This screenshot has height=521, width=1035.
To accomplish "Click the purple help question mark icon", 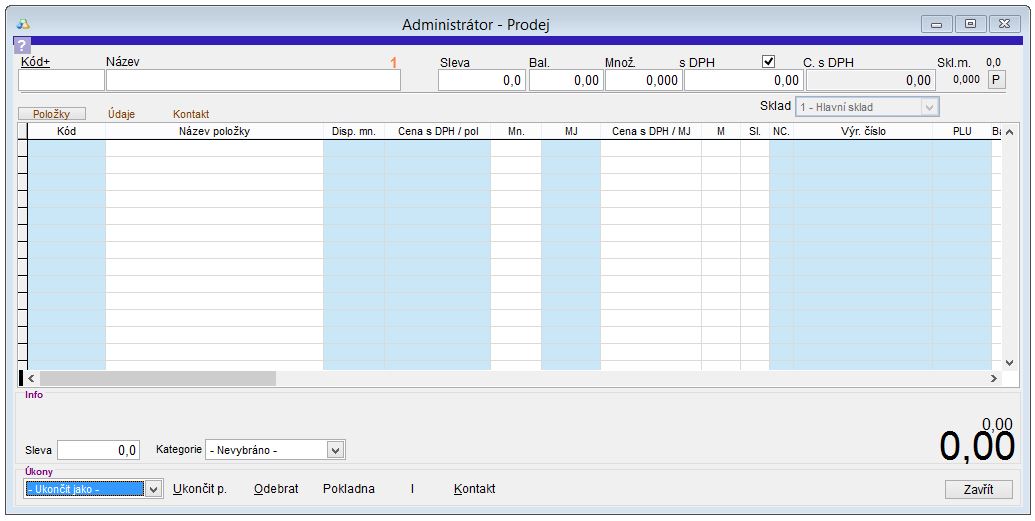I will point(21,45).
